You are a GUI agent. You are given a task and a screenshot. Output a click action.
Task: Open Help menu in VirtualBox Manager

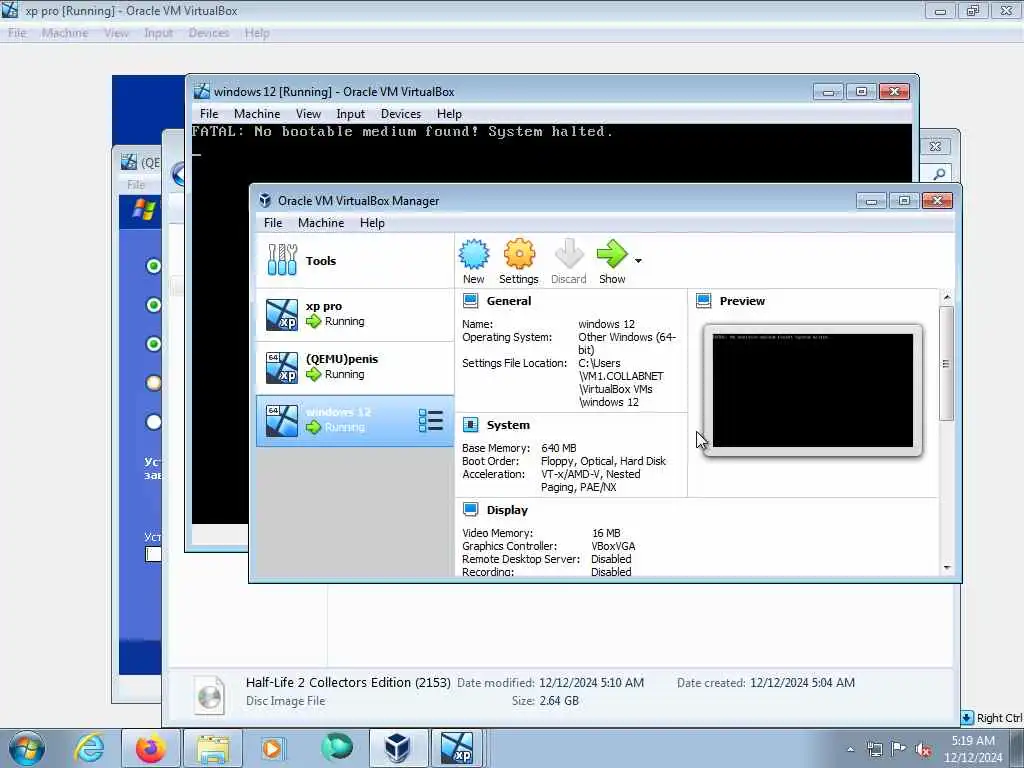372,223
